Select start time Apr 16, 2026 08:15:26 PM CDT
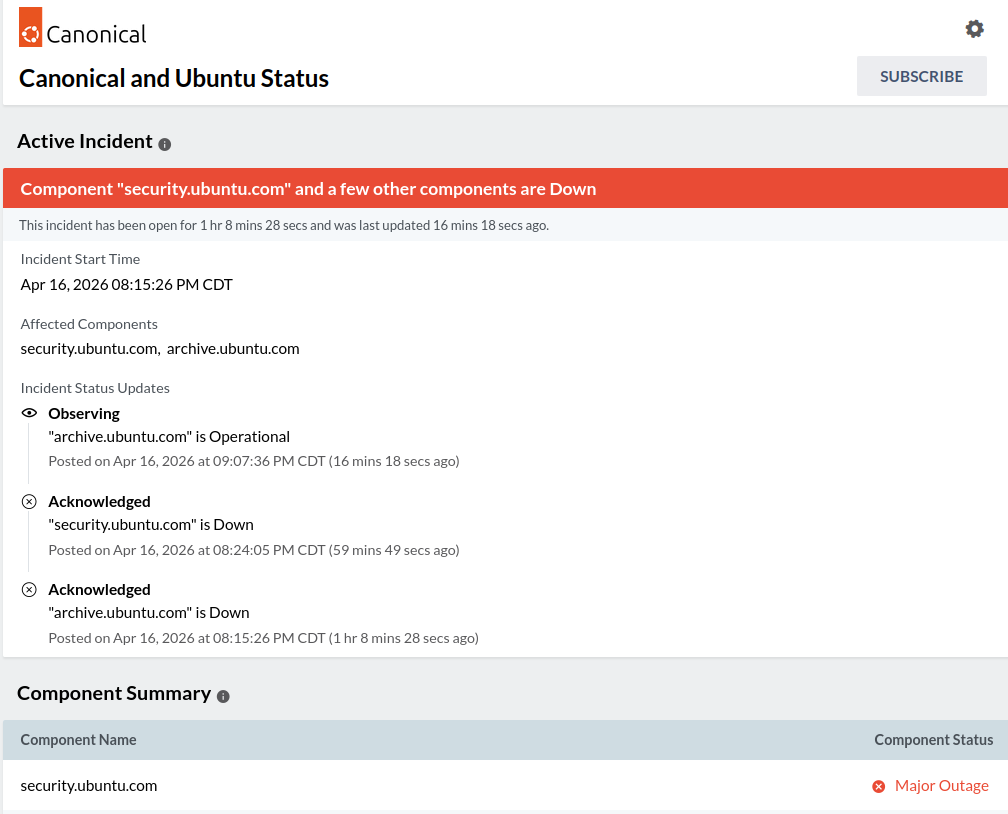The height and width of the screenshot is (814, 1008). coord(127,285)
